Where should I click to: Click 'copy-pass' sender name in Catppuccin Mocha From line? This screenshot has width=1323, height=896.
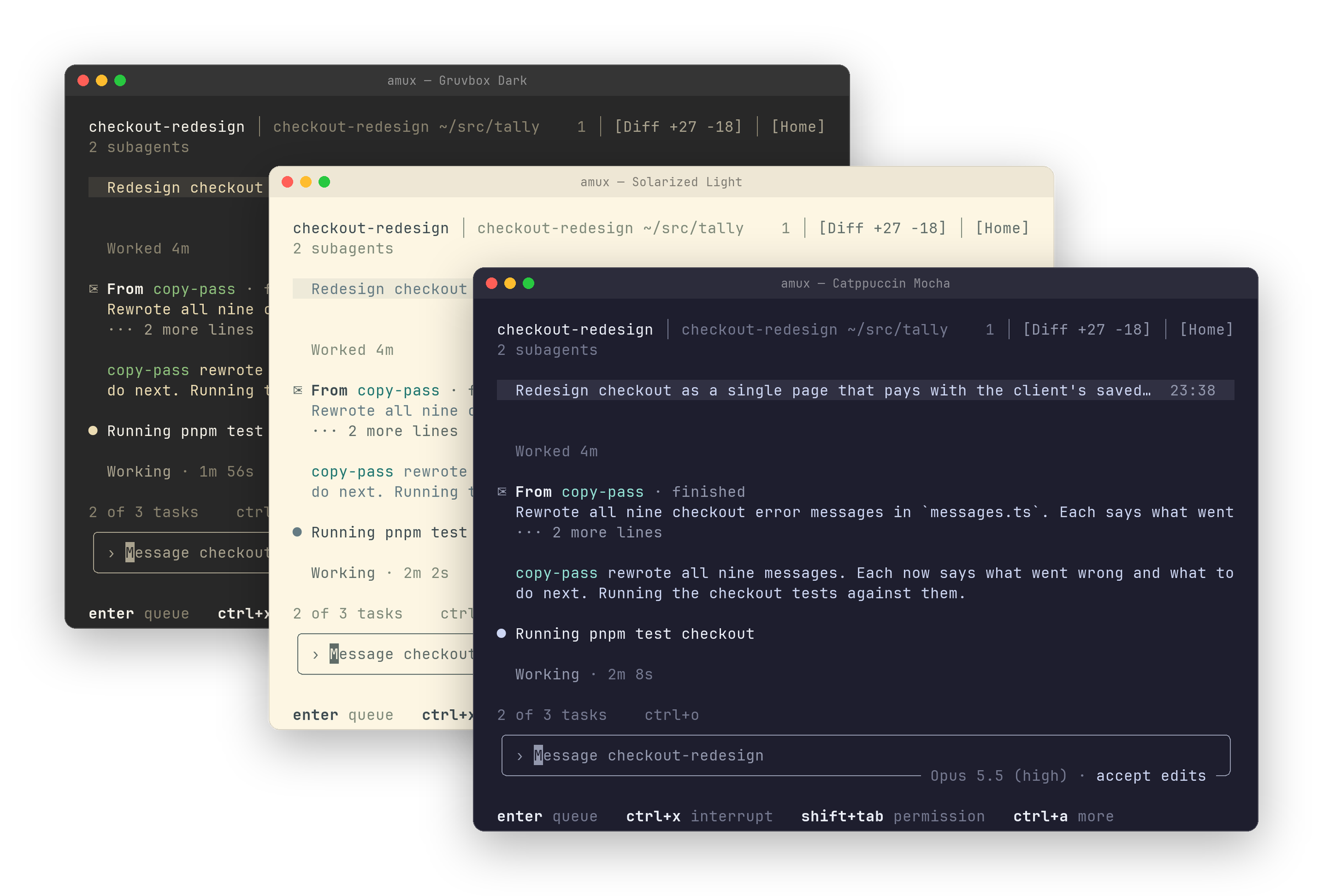[x=603, y=492]
